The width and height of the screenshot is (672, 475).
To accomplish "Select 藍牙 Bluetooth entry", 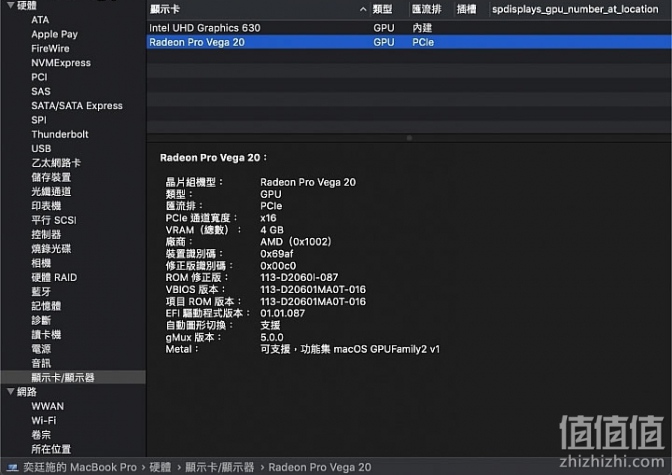I will (x=41, y=292).
